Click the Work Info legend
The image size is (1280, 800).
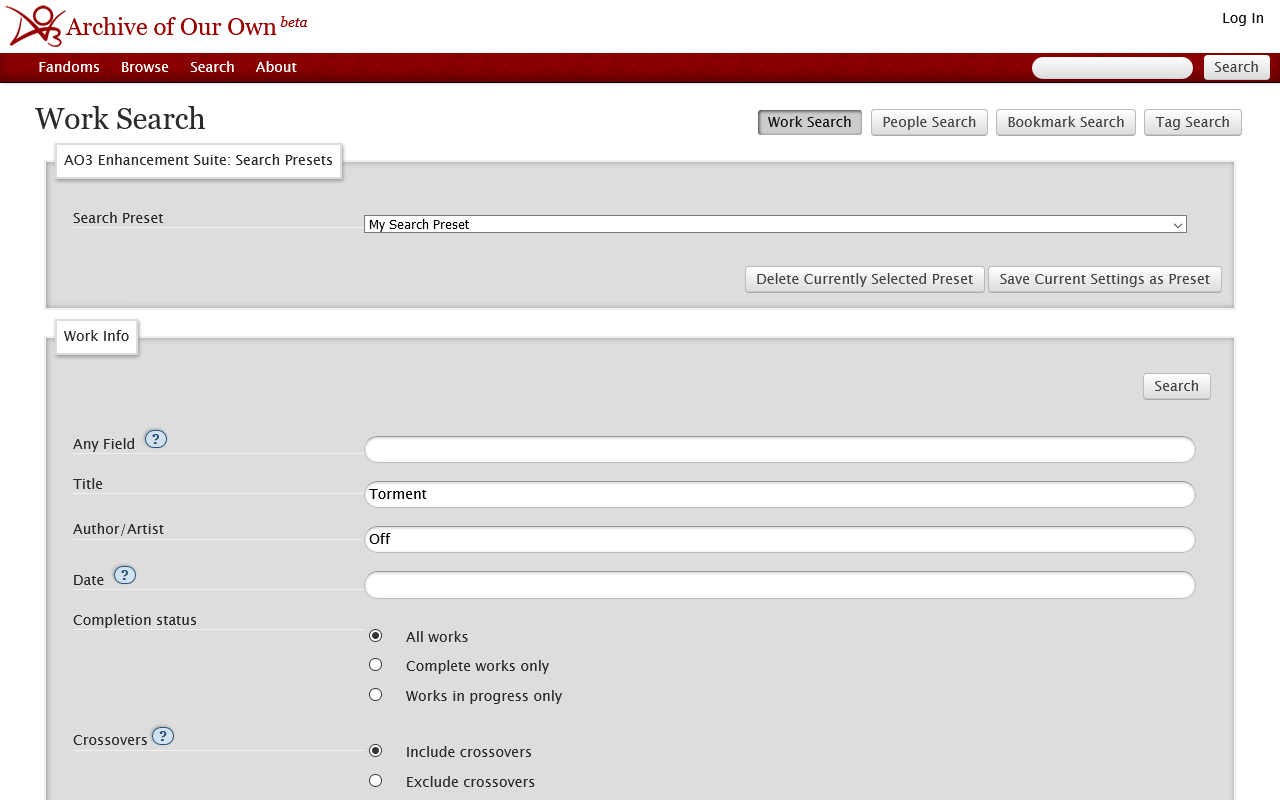pyautogui.click(x=96, y=336)
